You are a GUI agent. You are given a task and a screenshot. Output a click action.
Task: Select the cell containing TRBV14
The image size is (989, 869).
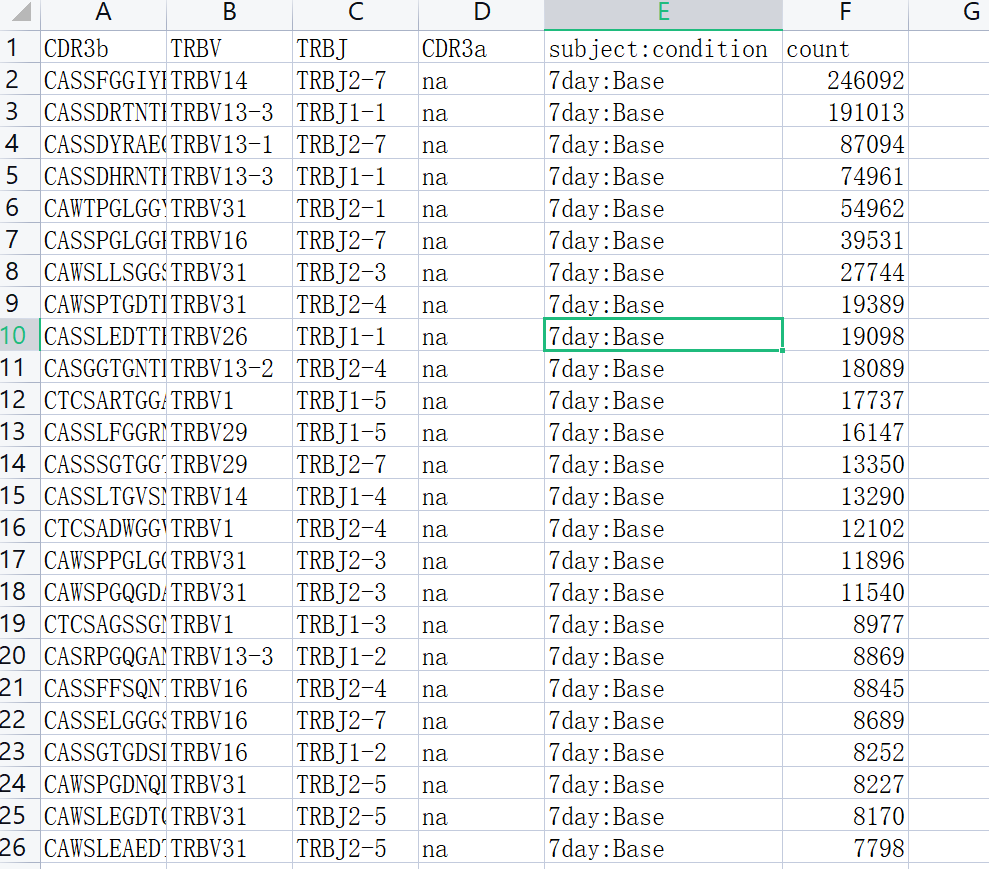coord(228,80)
